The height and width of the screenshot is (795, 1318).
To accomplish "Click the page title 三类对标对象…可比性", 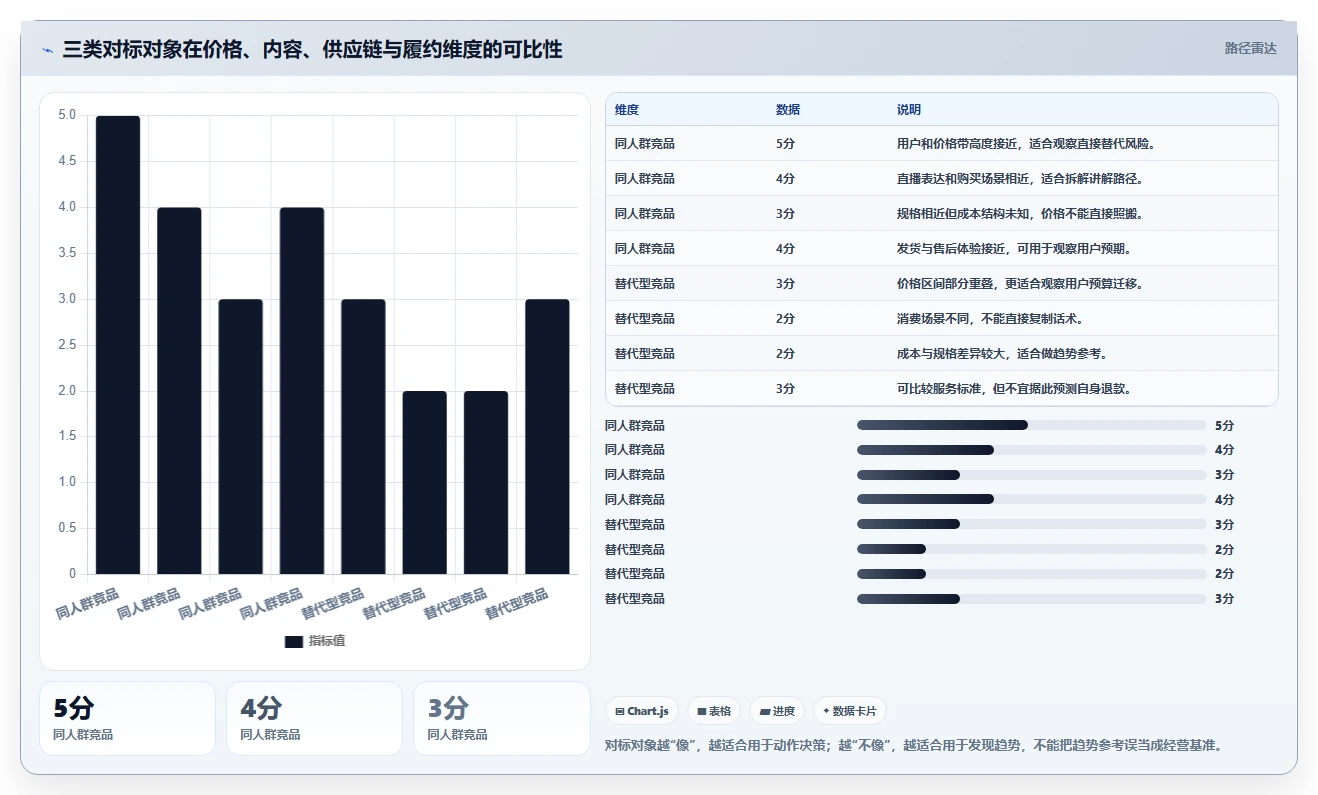I will (x=312, y=49).
